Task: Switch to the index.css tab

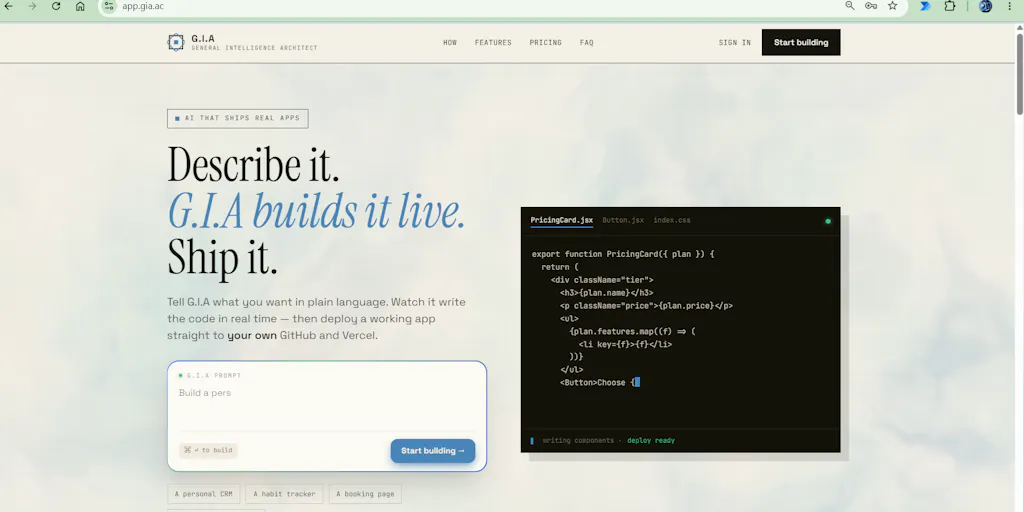Action: (672, 220)
